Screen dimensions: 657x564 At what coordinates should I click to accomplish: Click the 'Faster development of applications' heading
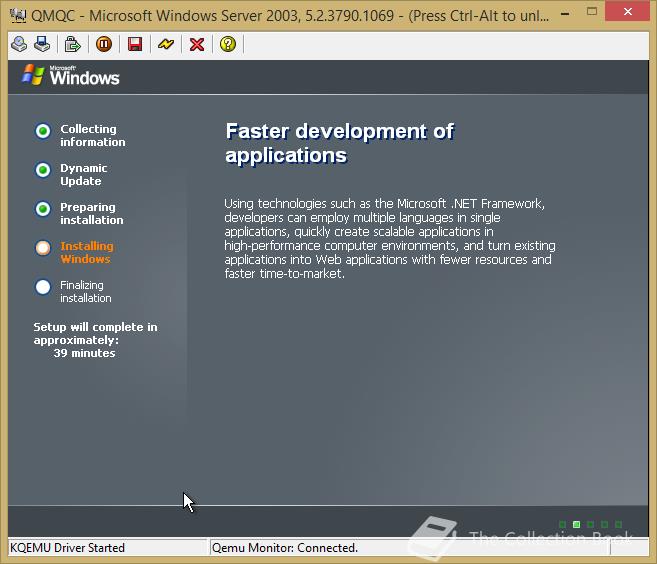pos(339,143)
